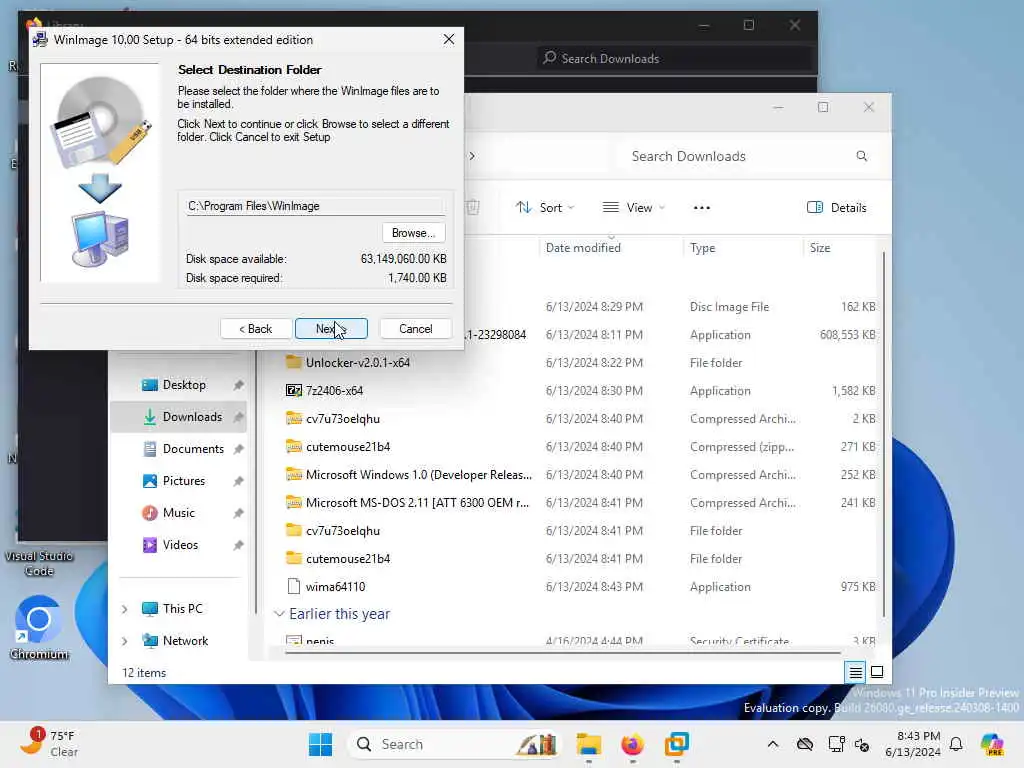Open the weather widget showing 75°F
Image resolution: width=1024 pixels, height=768 pixels.
point(50,743)
